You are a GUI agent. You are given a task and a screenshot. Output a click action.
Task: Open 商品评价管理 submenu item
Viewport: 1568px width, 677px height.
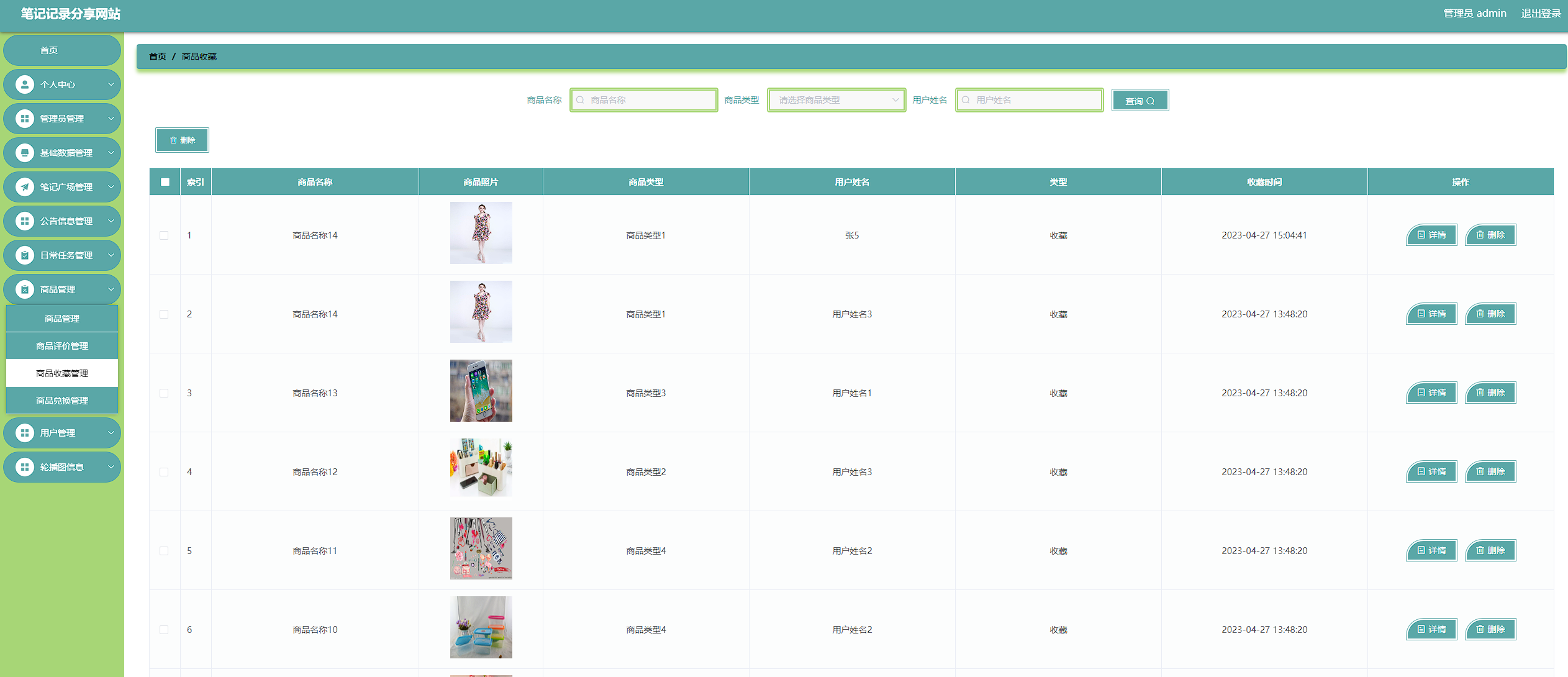pos(62,346)
